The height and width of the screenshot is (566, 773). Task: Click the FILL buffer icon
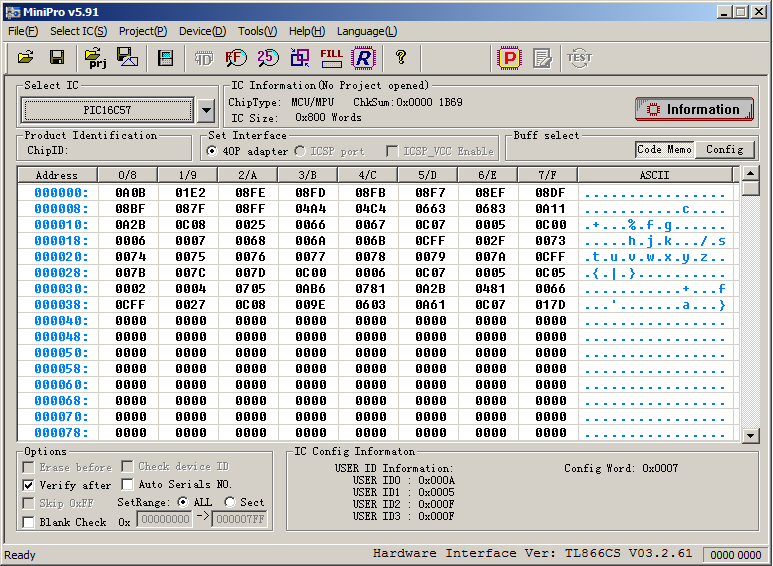click(331, 58)
